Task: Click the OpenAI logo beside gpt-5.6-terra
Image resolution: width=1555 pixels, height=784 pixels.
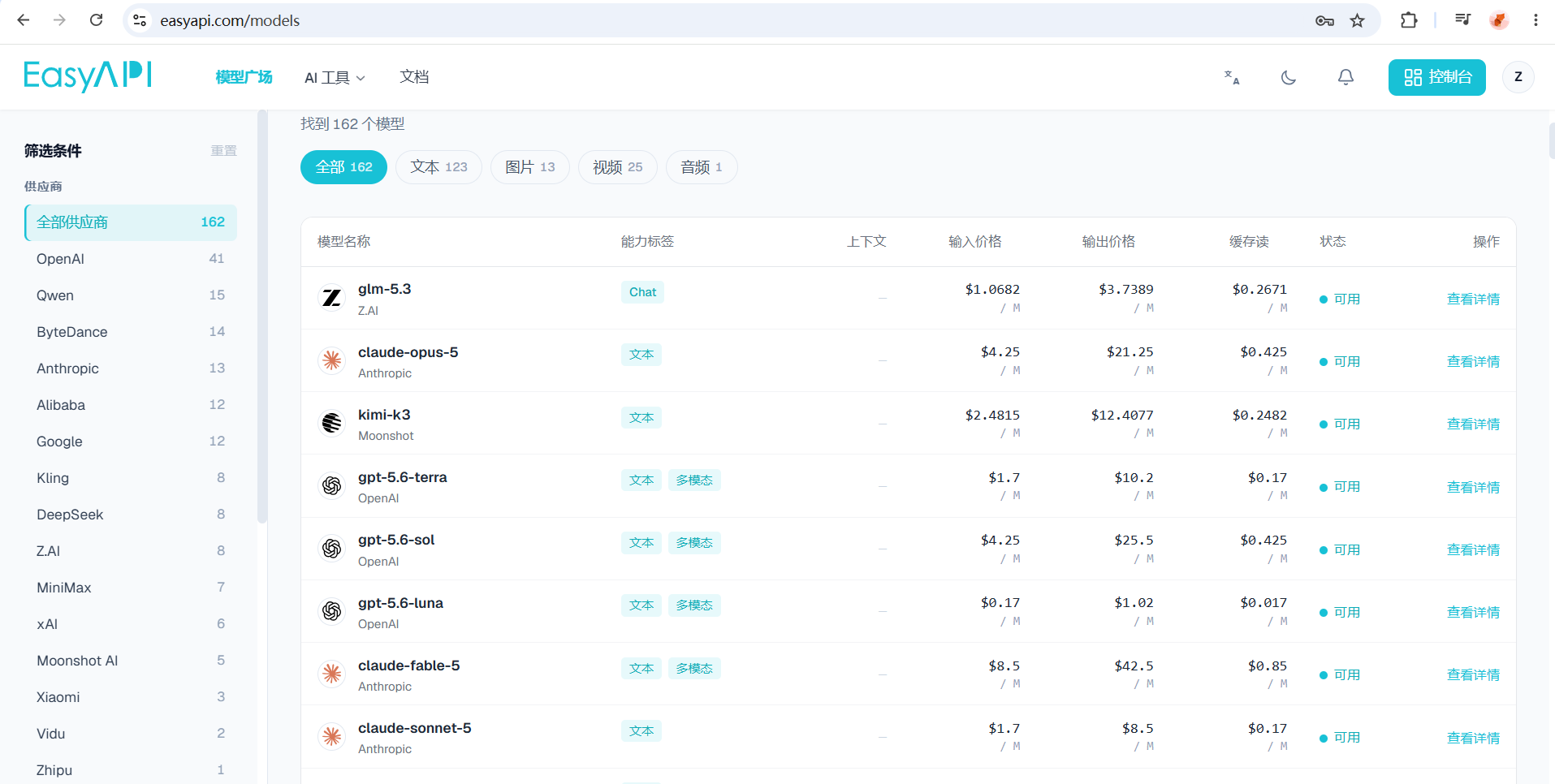Action: 331,485
